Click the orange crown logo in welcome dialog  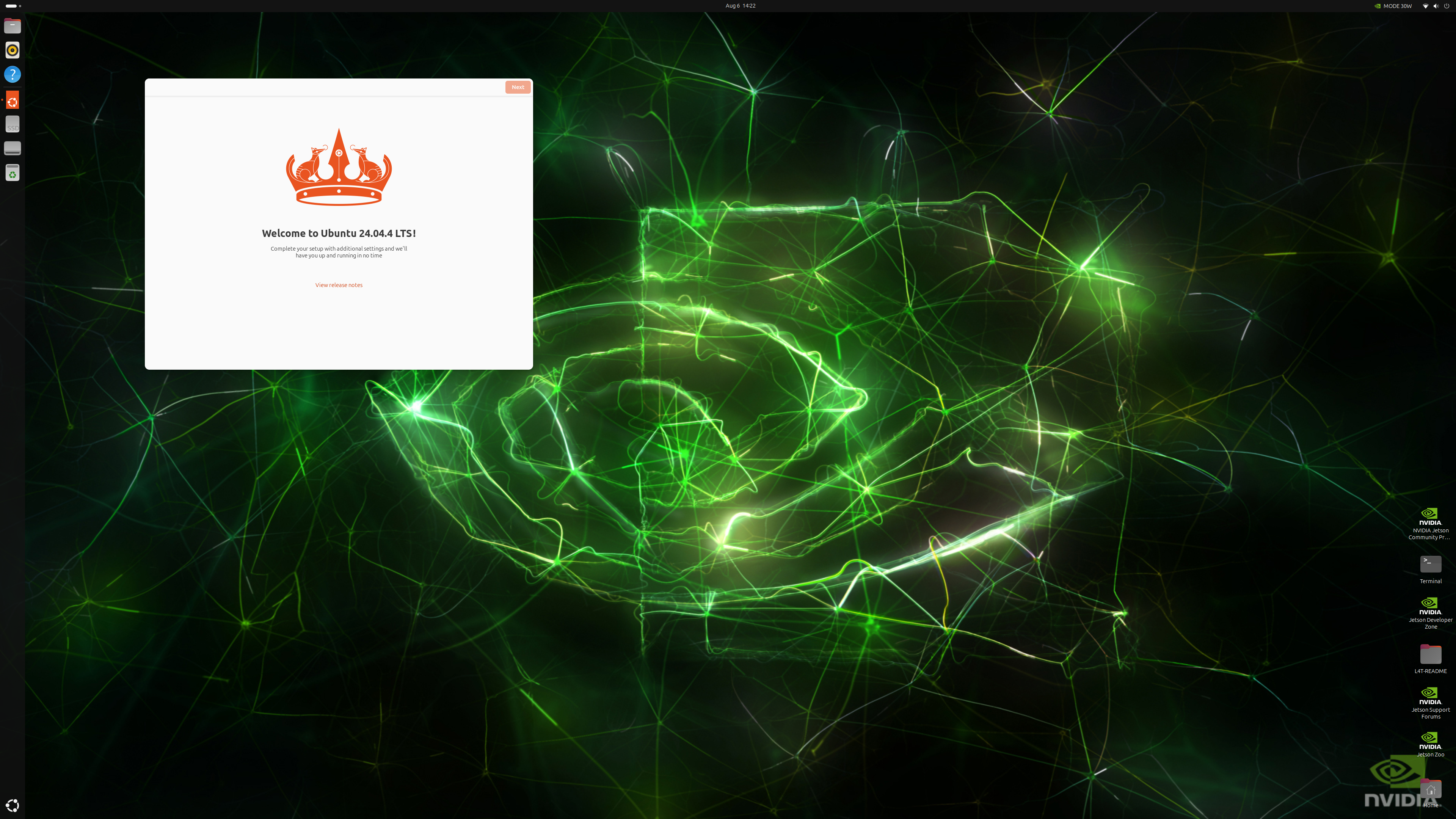tap(339, 167)
